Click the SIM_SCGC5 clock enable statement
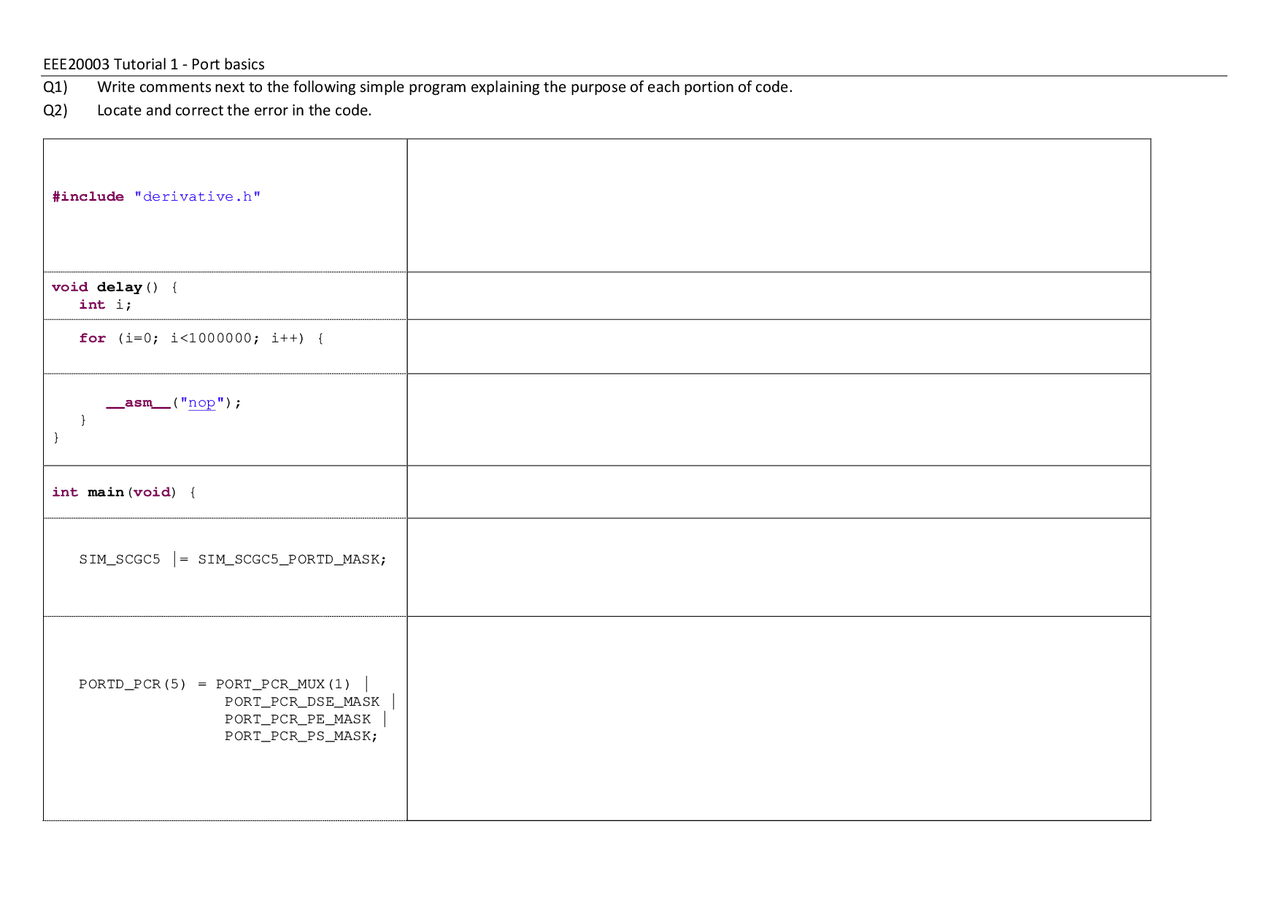Screen dimensions: 1280x905 (233, 559)
